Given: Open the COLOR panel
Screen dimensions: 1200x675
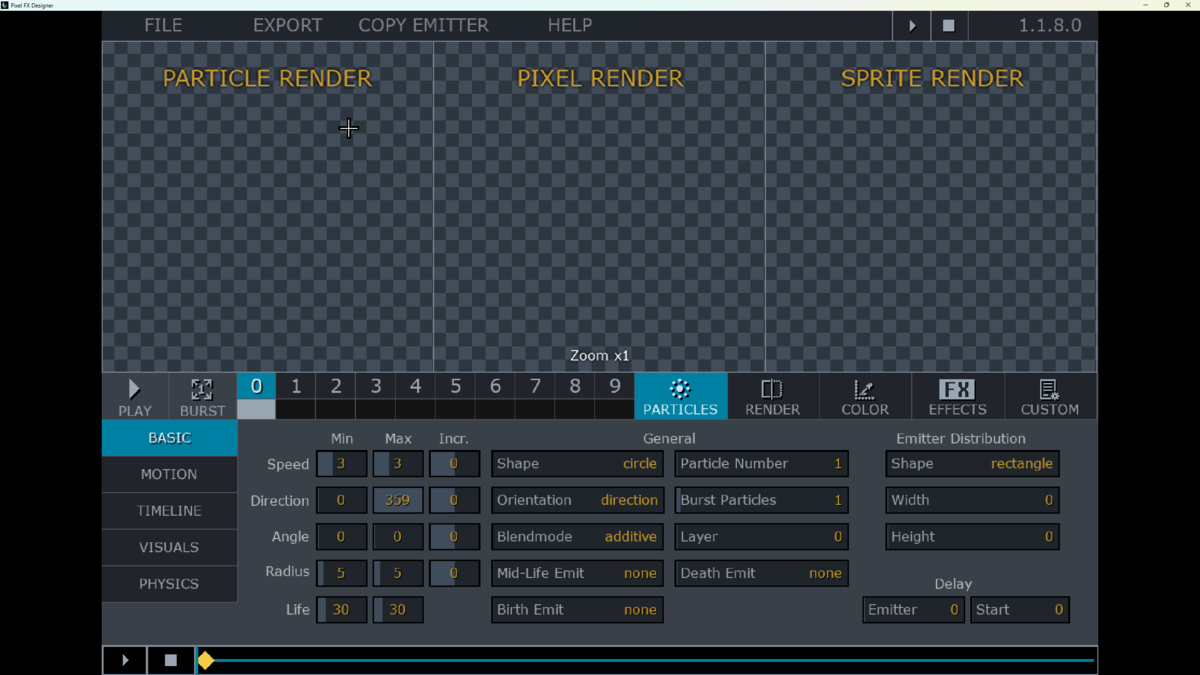Looking at the screenshot, I should tap(865, 397).
